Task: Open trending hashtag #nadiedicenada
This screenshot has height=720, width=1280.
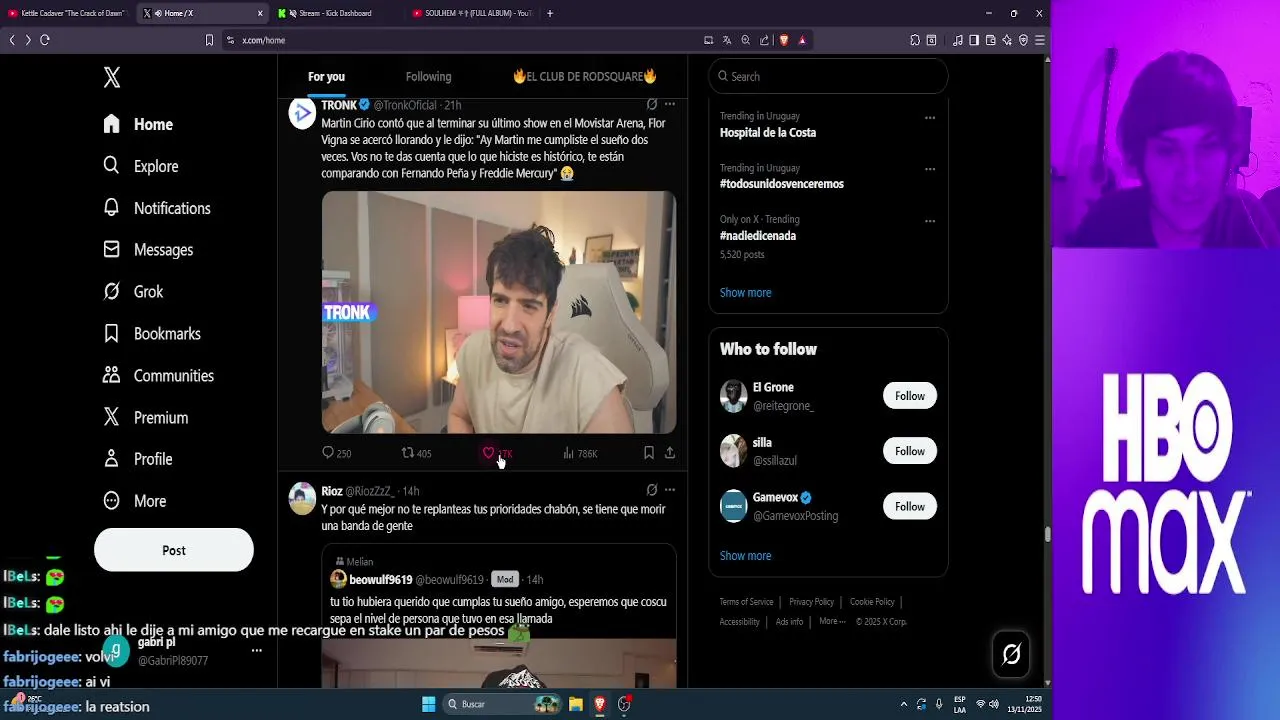Action: coord(758,236)
